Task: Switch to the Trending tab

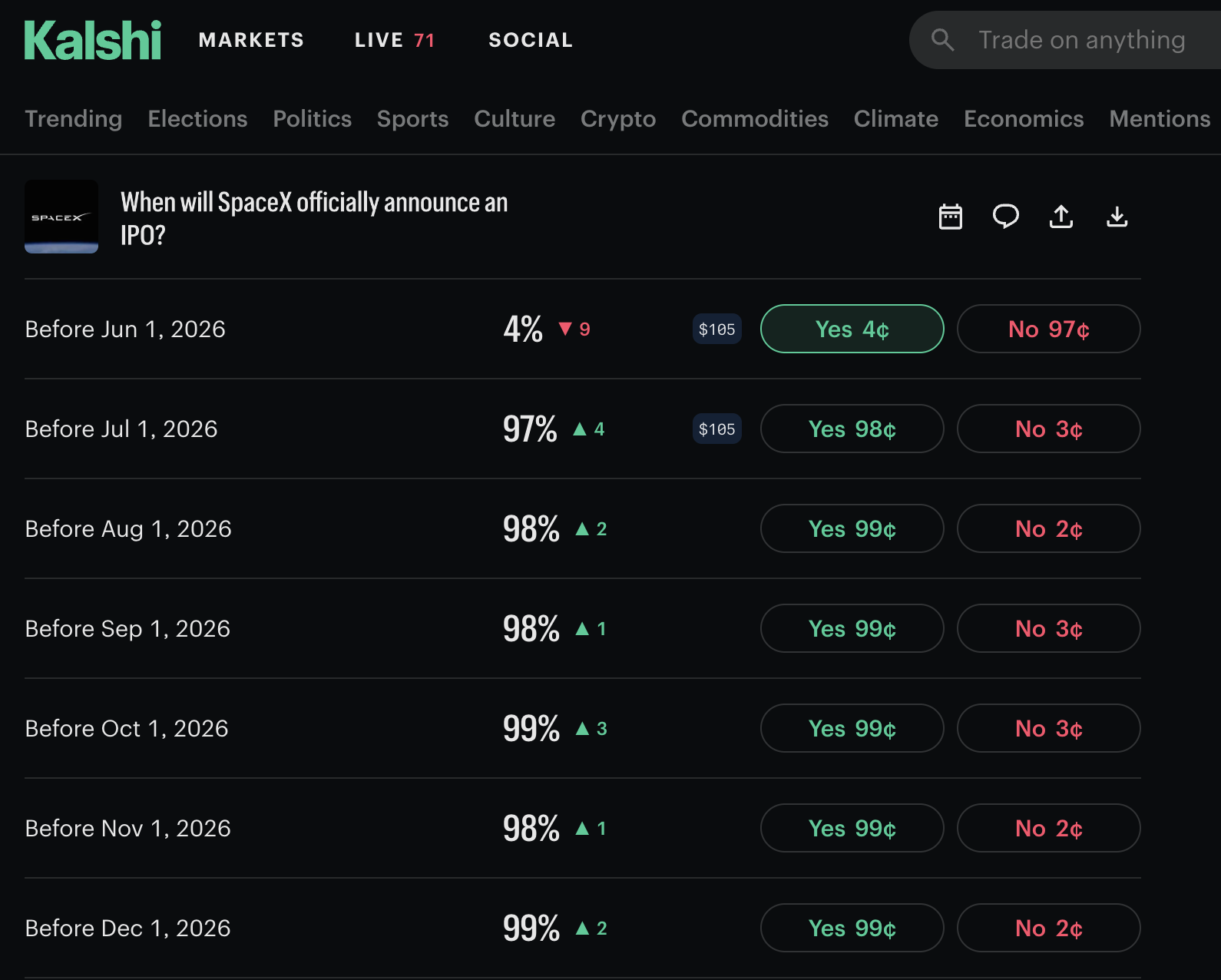Action: (74, 119)
